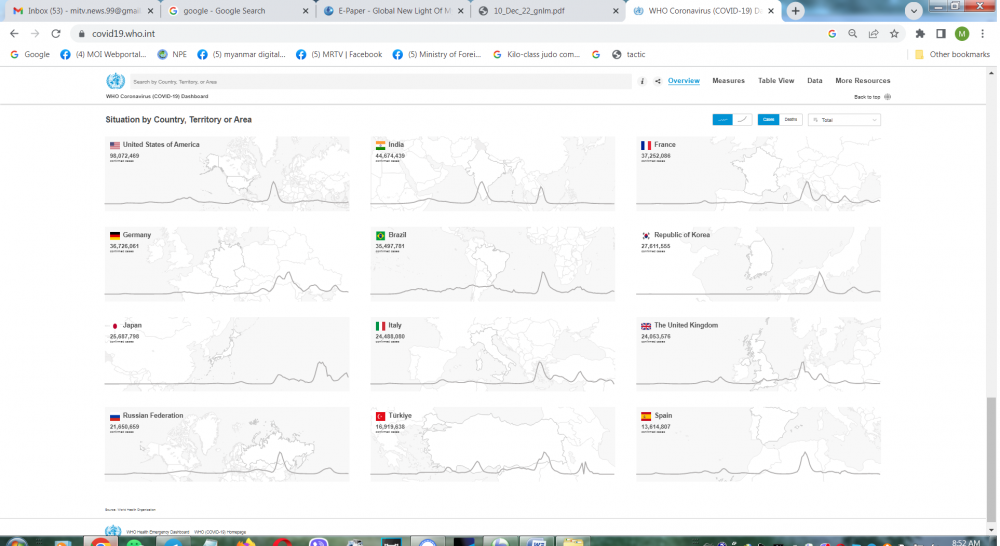Image resolution: width=1000 pixels, height=546 pixels.
Task: Switch to cumulative curve chart mode
Action: 743,119
